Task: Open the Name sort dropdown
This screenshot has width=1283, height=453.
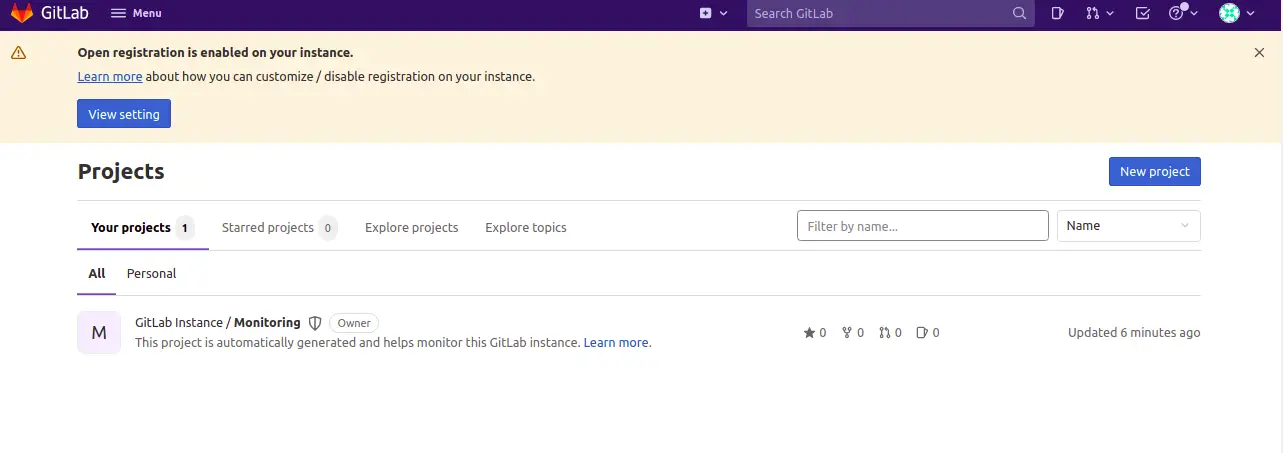Action: pos(1129,226)
